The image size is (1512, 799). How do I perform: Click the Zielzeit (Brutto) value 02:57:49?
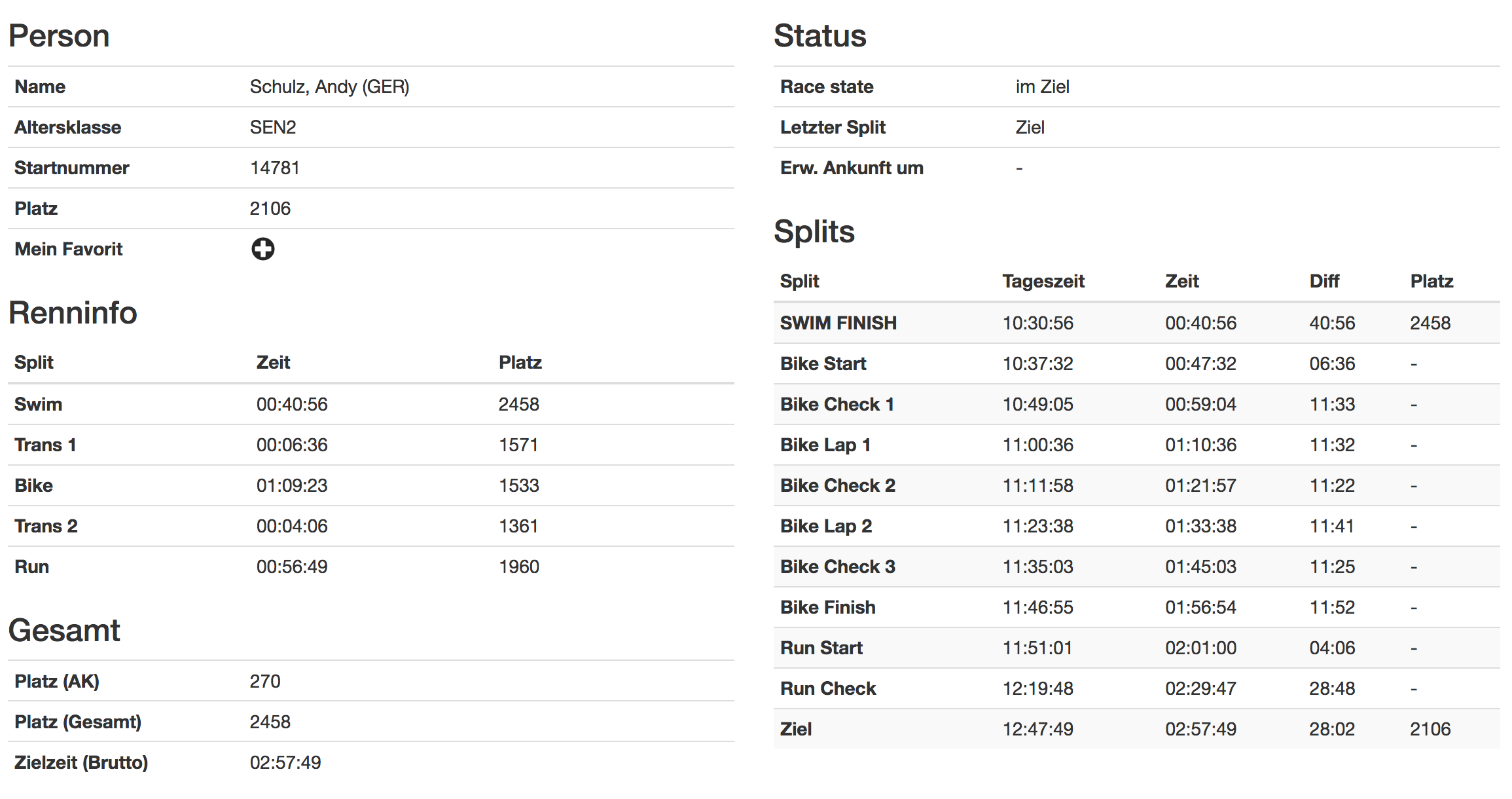285,762
